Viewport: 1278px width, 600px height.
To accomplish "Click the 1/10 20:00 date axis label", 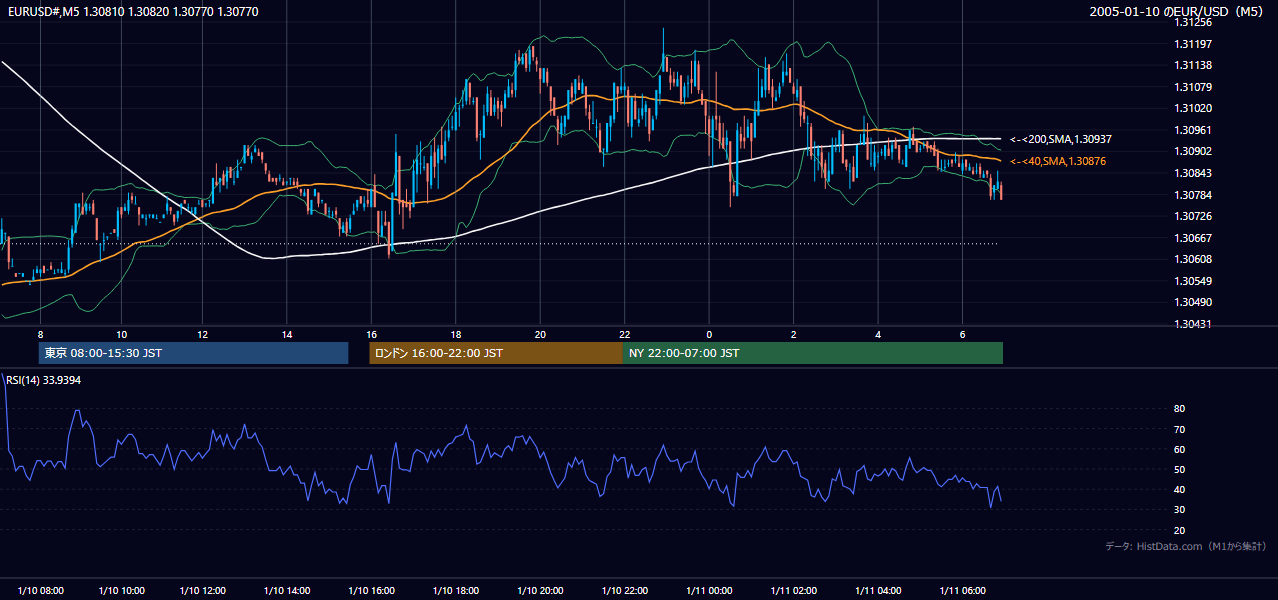I will tap(540, 590).
